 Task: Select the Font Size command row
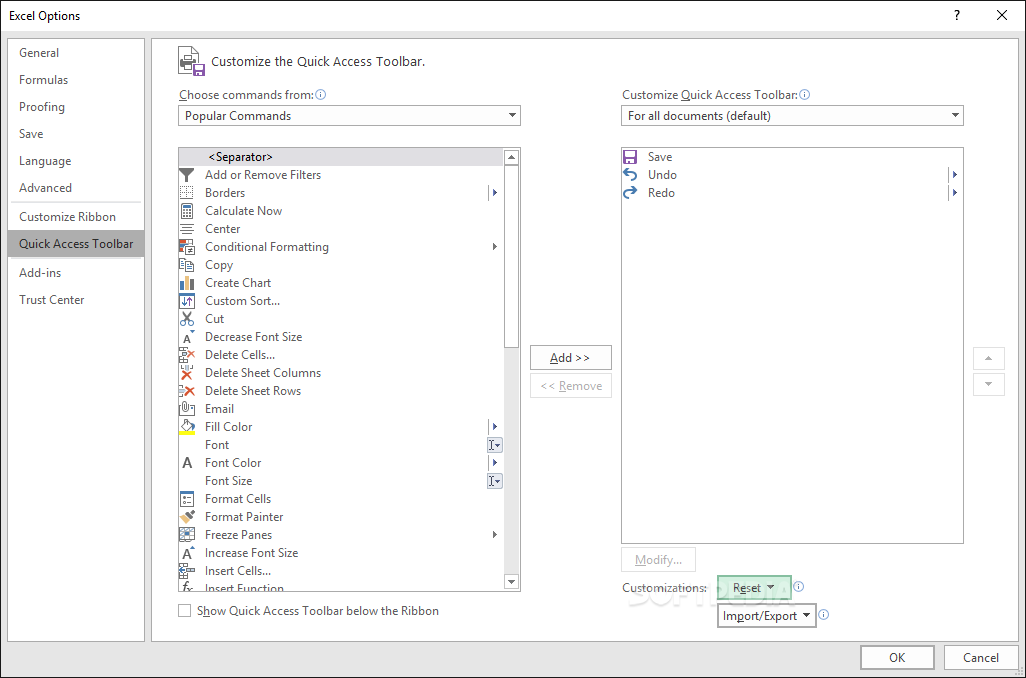point(341,481)
